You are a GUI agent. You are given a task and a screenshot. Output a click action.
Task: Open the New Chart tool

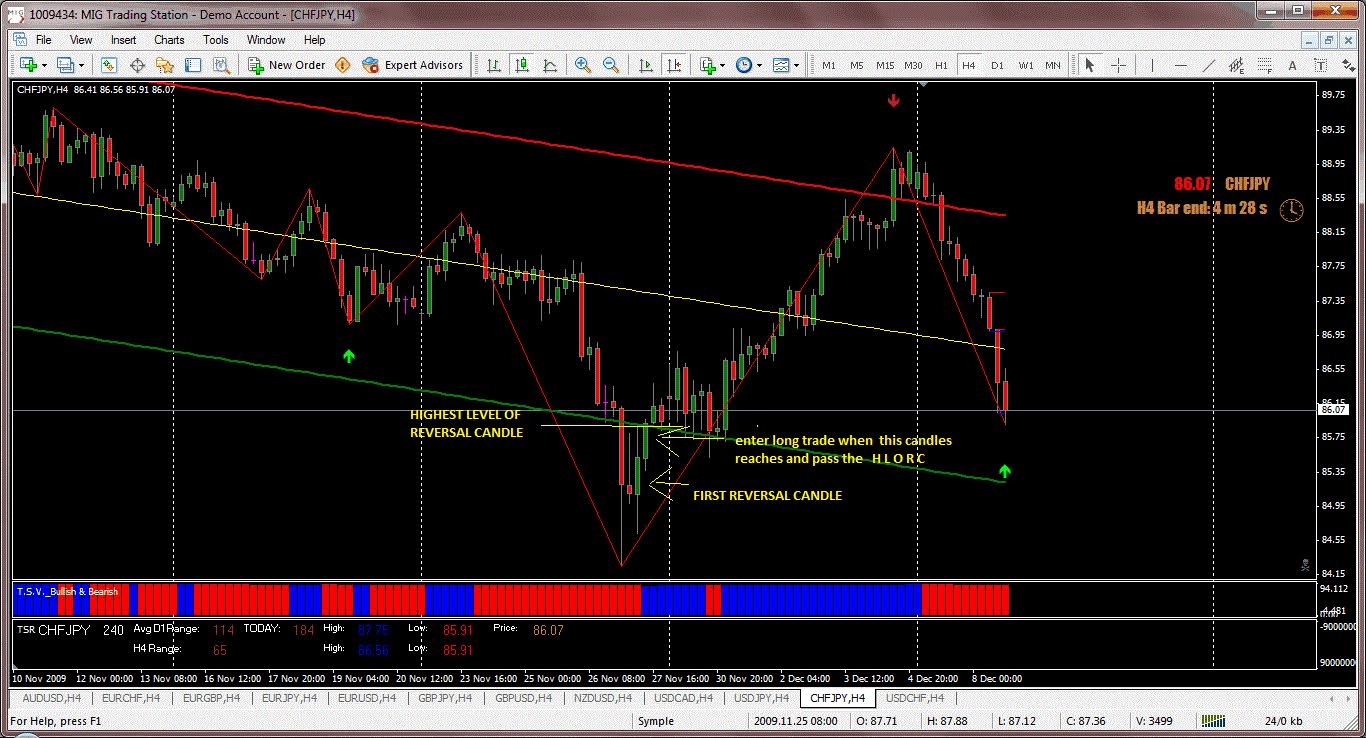click(27, 65)
